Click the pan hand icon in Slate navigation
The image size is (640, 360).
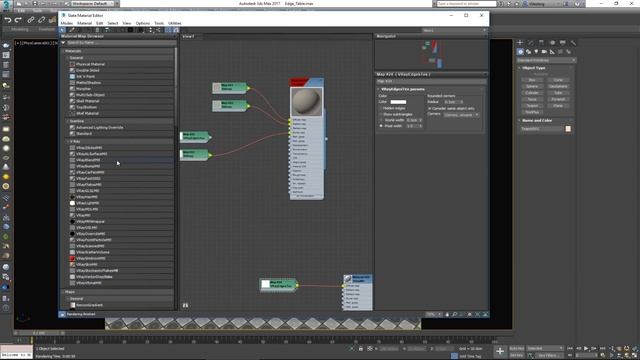[447, 314]
